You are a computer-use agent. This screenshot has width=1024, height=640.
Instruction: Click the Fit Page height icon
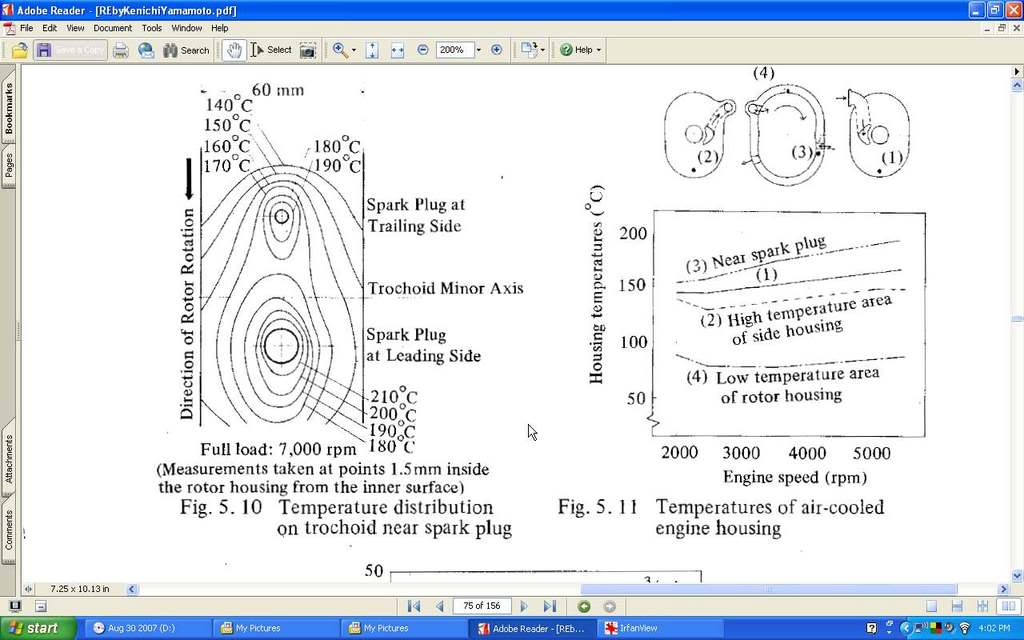pyautogui.click(x=372, y=50)
